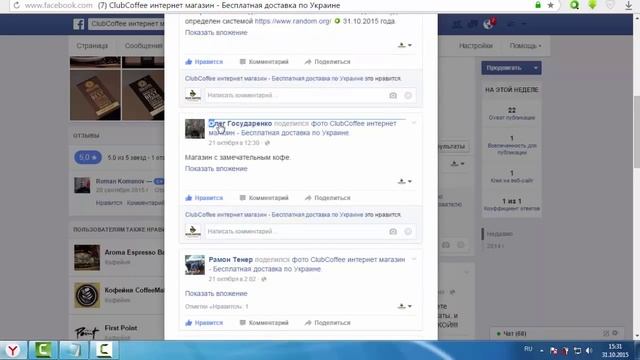Screen dimensions: 640x360
Task: Open Олег Государенко profile name
Action: 240,123
